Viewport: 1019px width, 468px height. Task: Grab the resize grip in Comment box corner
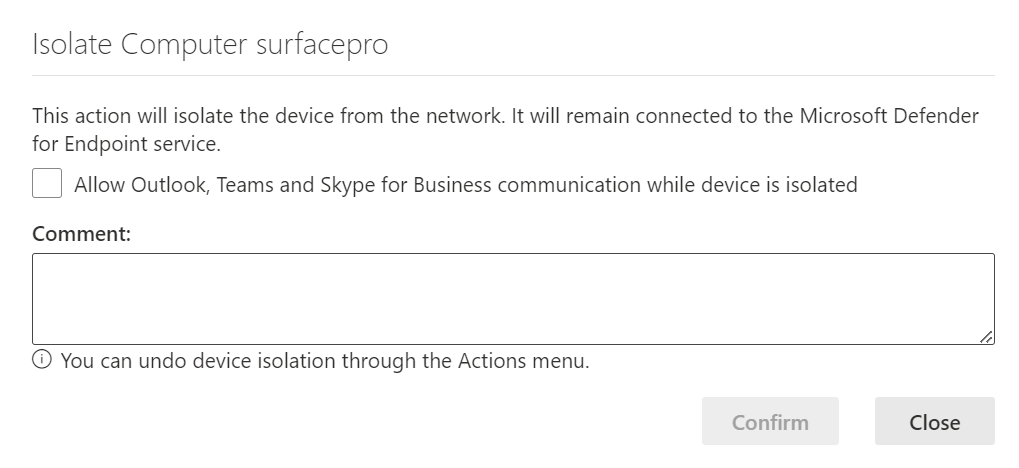coord(986,337)
